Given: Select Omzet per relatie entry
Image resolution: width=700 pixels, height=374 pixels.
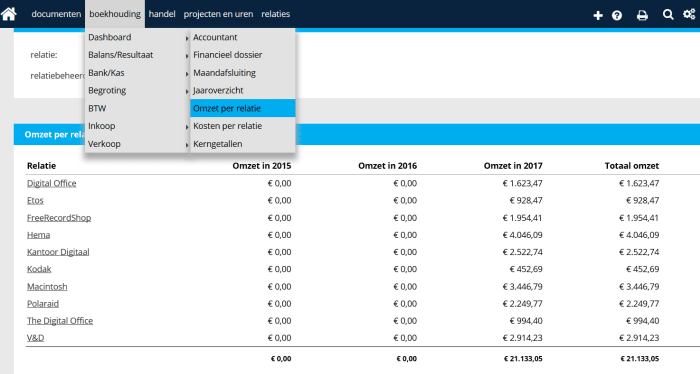Looking at the screenshot, I should pyautogui.click(x=243, y=108).
